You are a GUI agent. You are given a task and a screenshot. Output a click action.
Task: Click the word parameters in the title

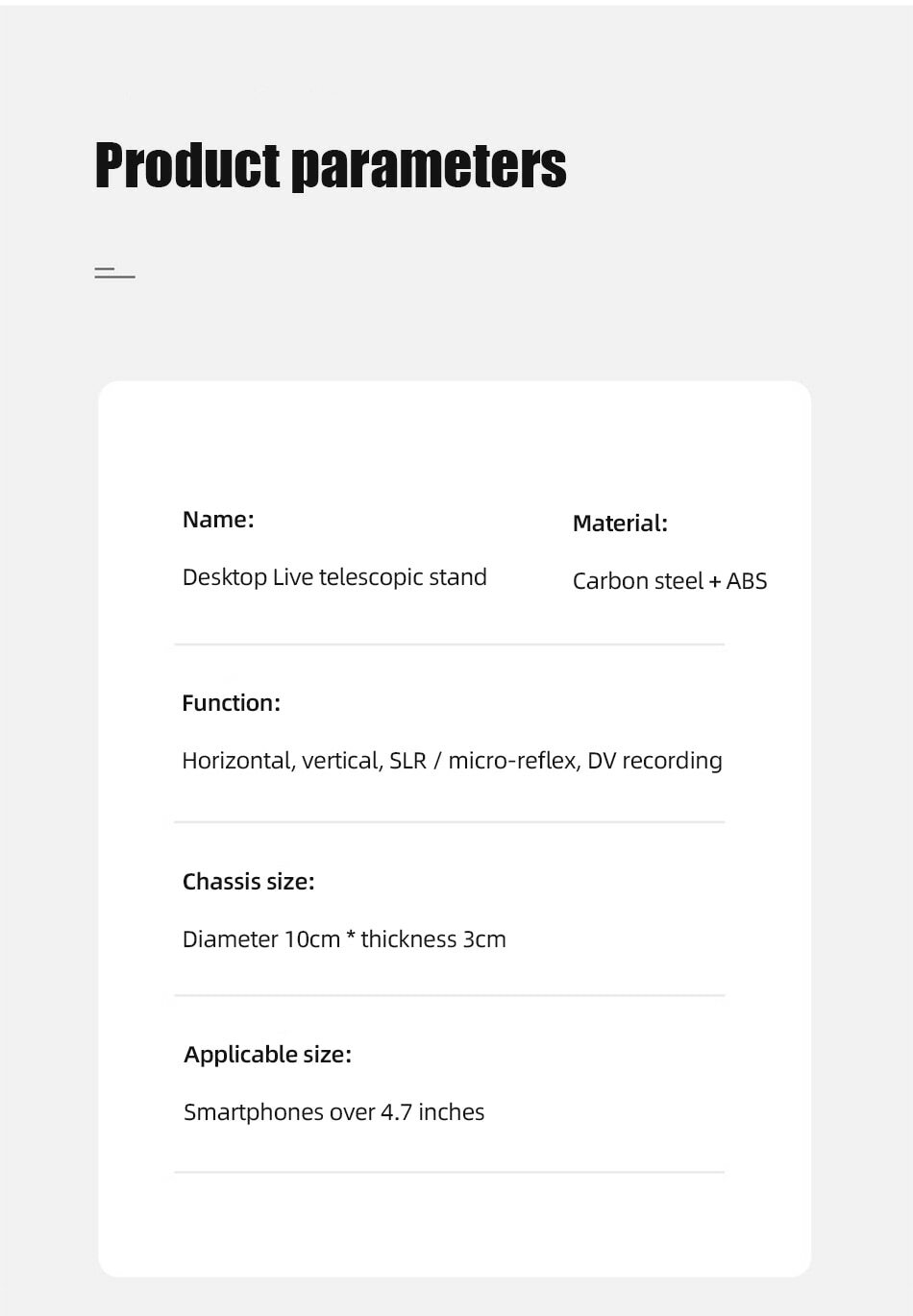pyautogui.click(x=429, y=167)
